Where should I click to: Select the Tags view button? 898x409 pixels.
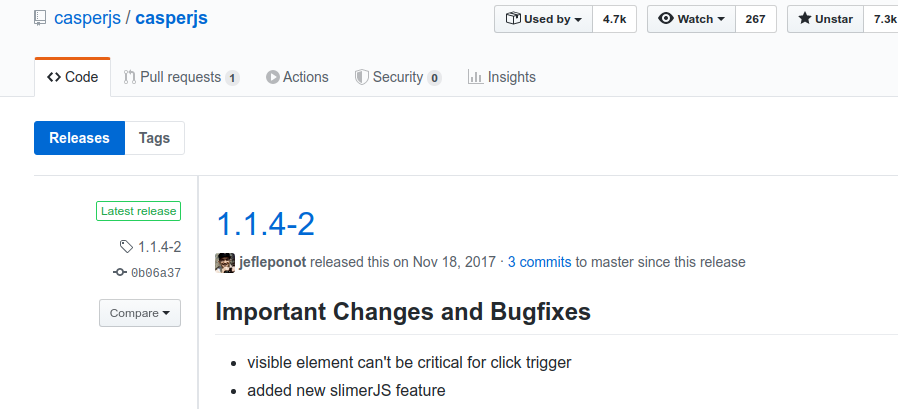click(155, 138)
